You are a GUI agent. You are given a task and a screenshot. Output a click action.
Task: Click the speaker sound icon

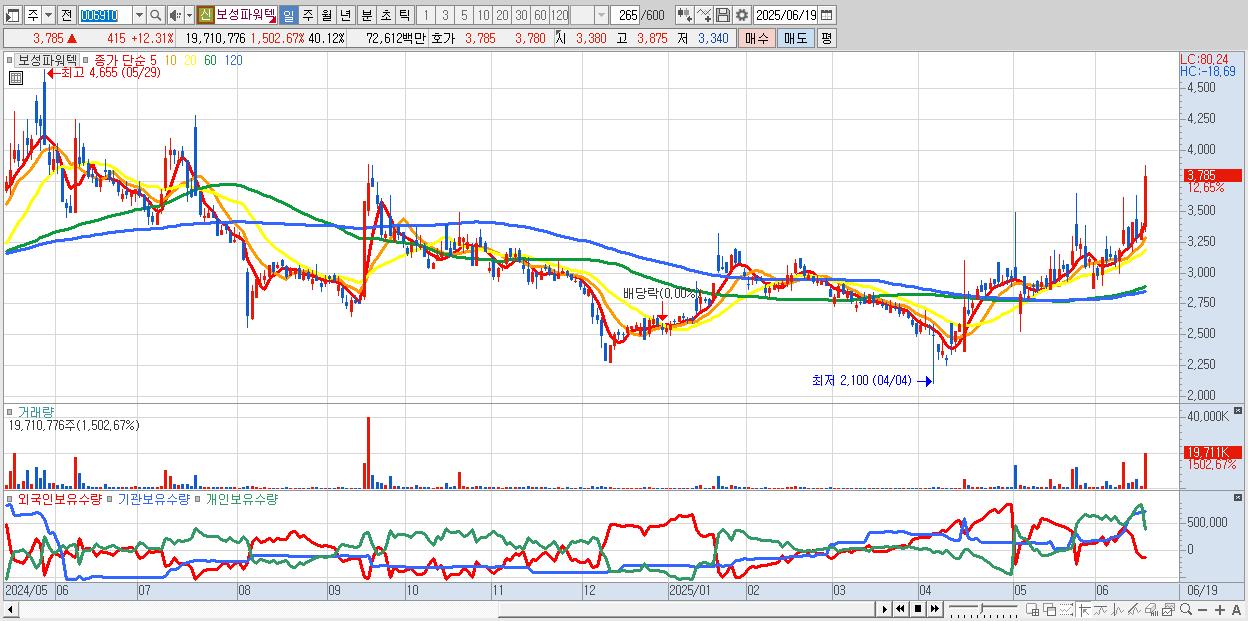coord(175,15)
